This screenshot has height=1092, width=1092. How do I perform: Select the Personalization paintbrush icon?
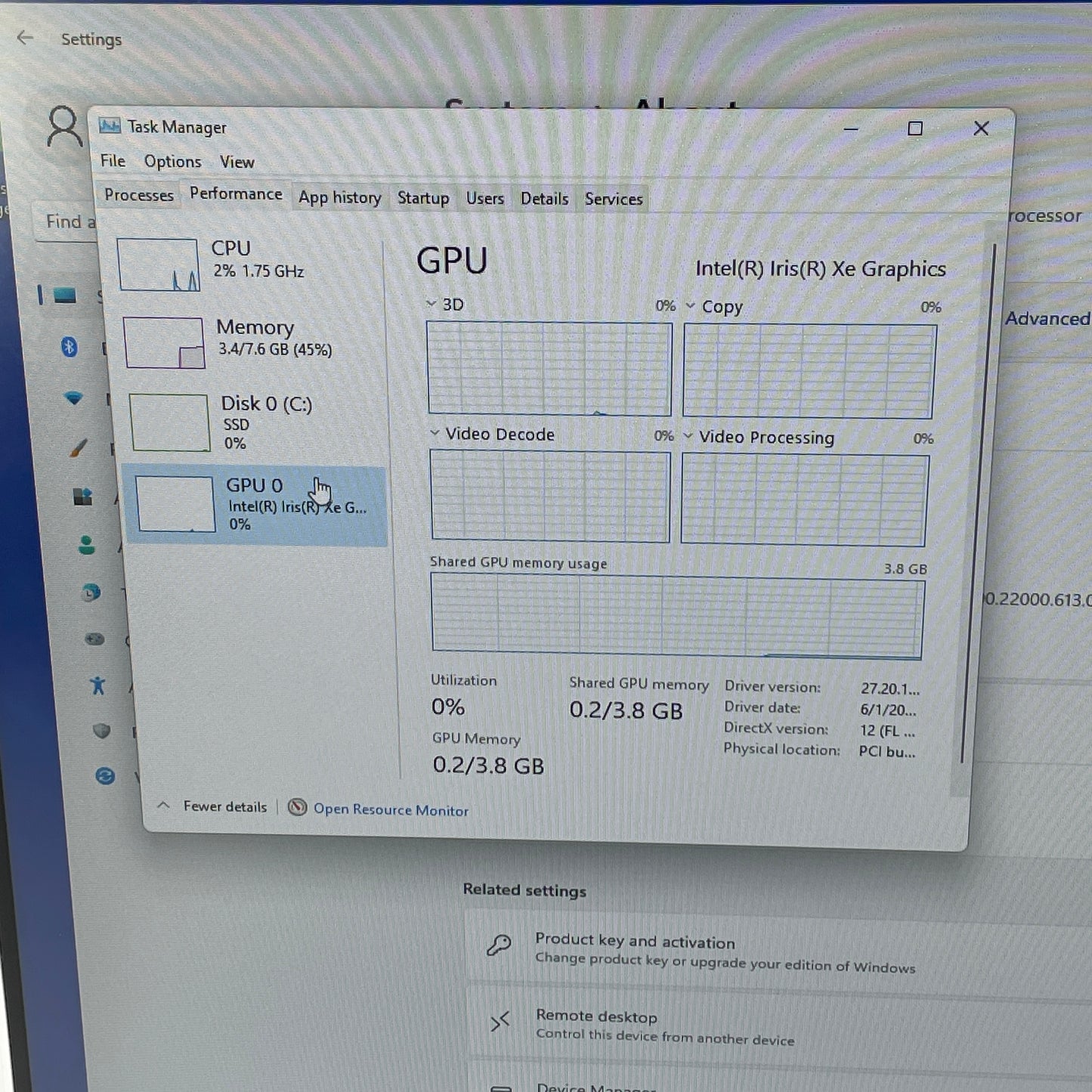[x=79, y=447]
